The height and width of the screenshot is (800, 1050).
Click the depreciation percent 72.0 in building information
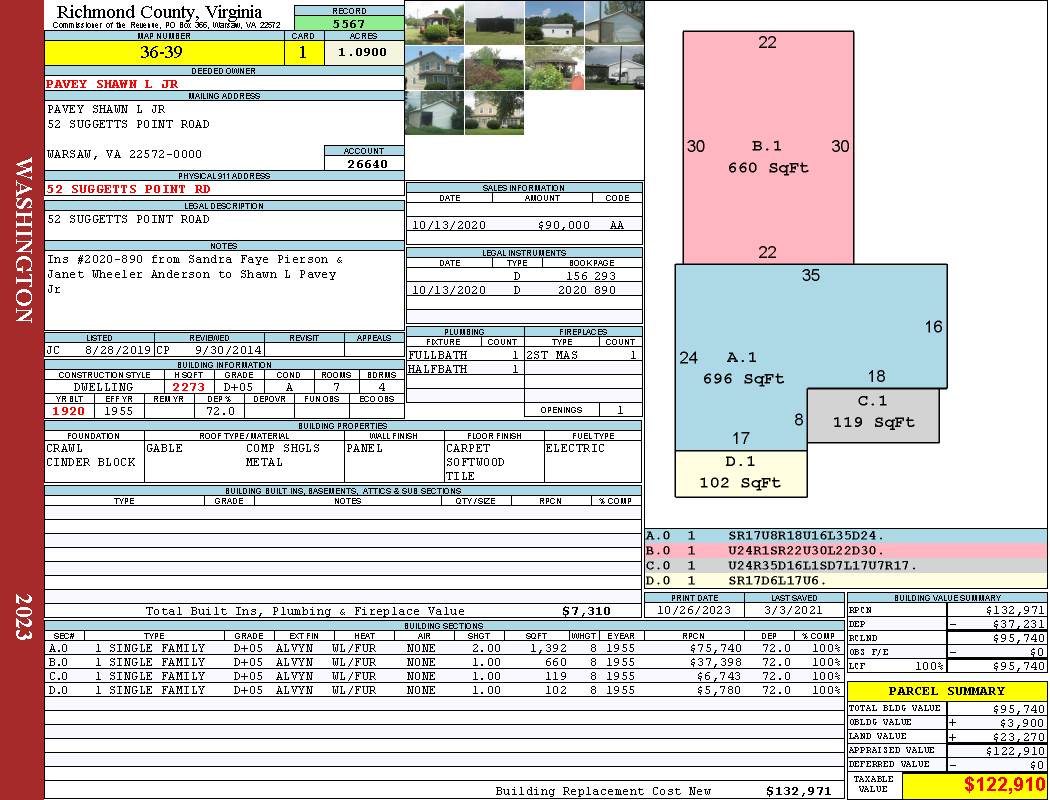pos(220,411)
